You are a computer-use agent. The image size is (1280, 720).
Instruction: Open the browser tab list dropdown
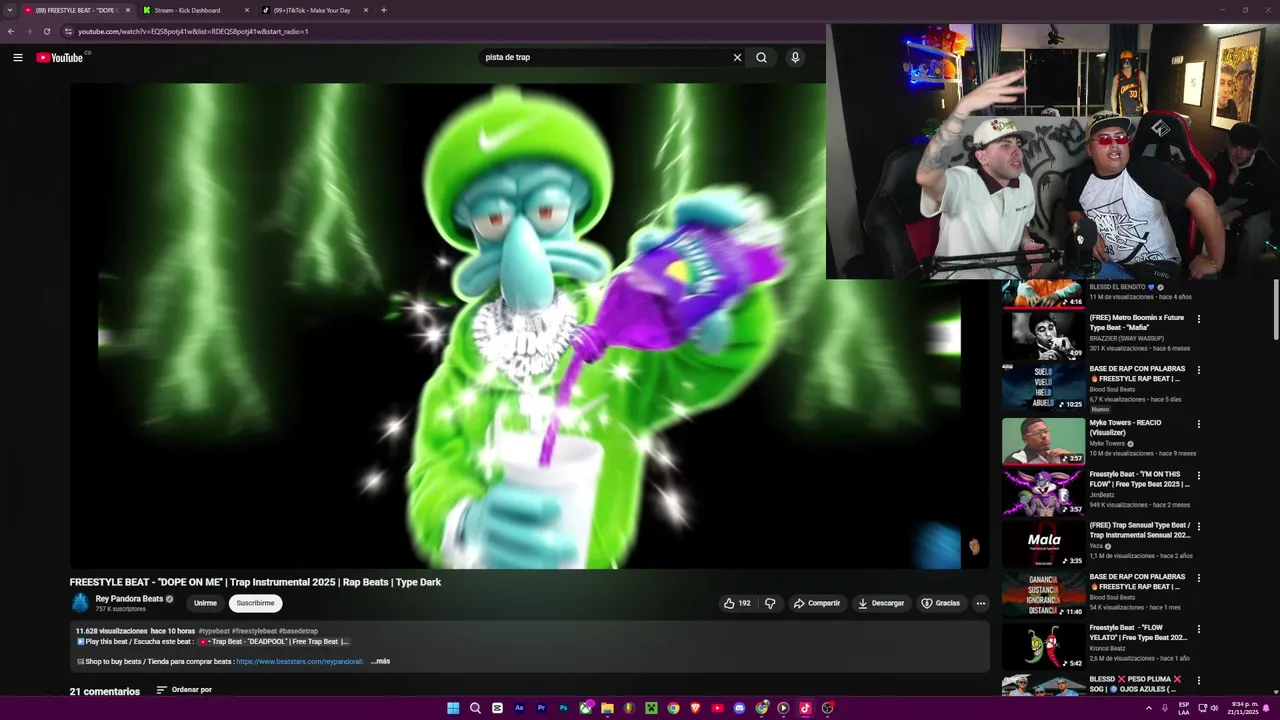tap(10, 10)
